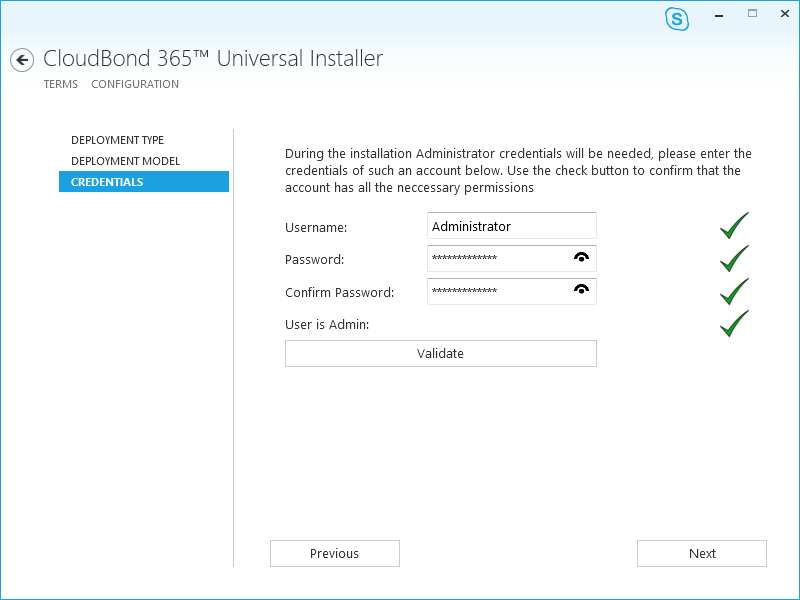Click the 'Confirm Password:' label
The width and height of the screenshot is (800, 600).
click(339, 292)
